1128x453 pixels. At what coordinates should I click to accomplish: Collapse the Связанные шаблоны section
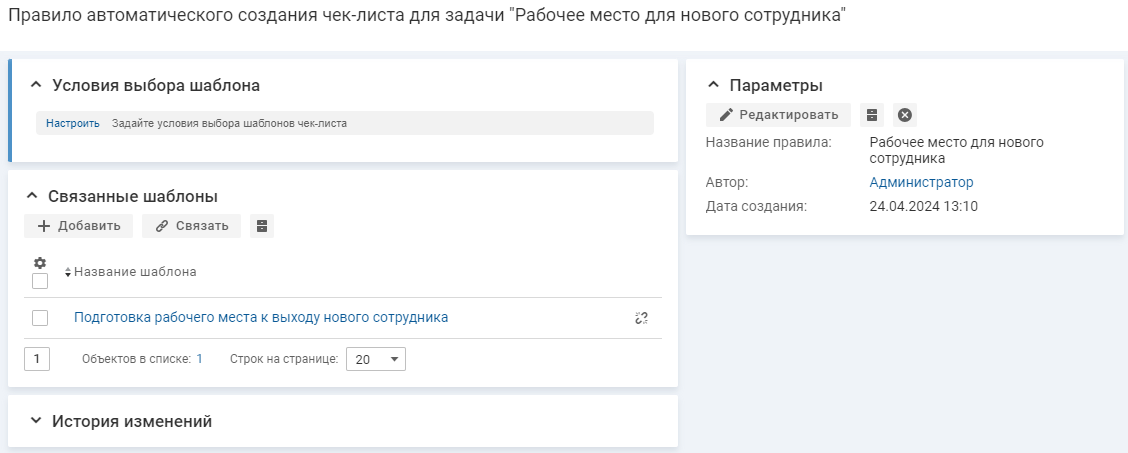[x=32, y=196]
